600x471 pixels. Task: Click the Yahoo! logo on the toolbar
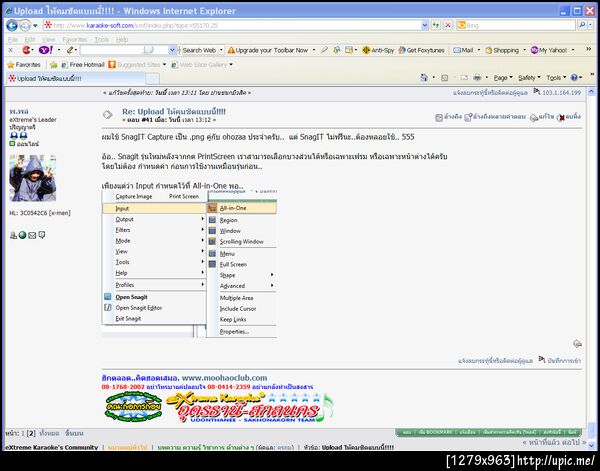coord(46,50)
